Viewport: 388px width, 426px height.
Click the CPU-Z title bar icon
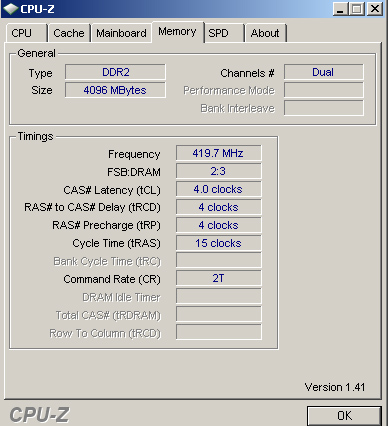tap(10, 9)
